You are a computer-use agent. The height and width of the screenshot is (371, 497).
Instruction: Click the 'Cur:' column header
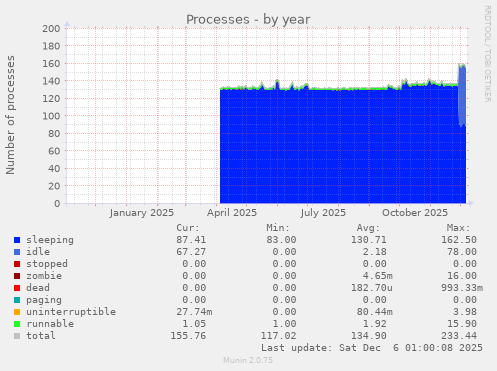188,228
